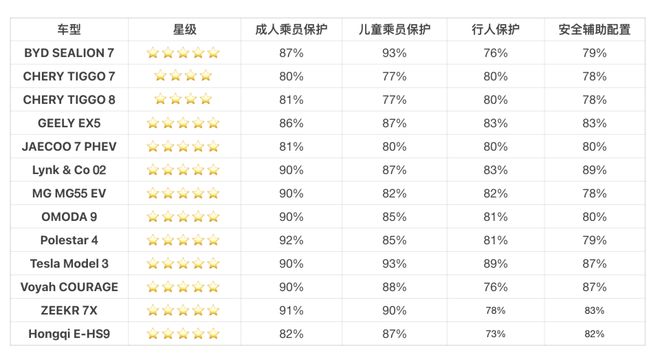Image resolution: width=660 pixels, height=364 pixels.
Task: Select the 成人乘员保护 column header
Action: pos(291,29)
